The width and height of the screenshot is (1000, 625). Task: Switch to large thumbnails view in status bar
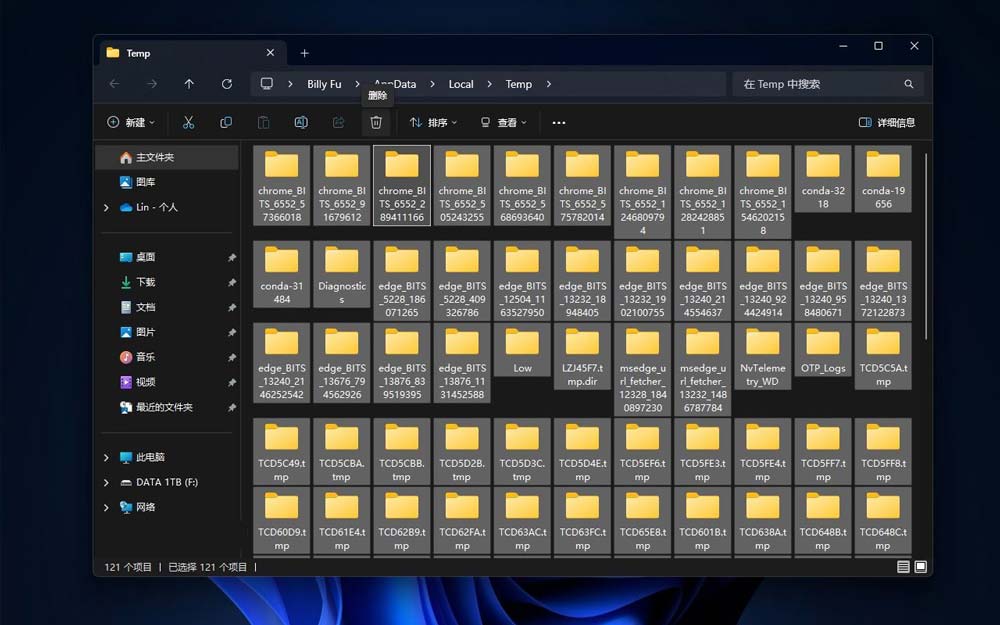coord(921,567)
